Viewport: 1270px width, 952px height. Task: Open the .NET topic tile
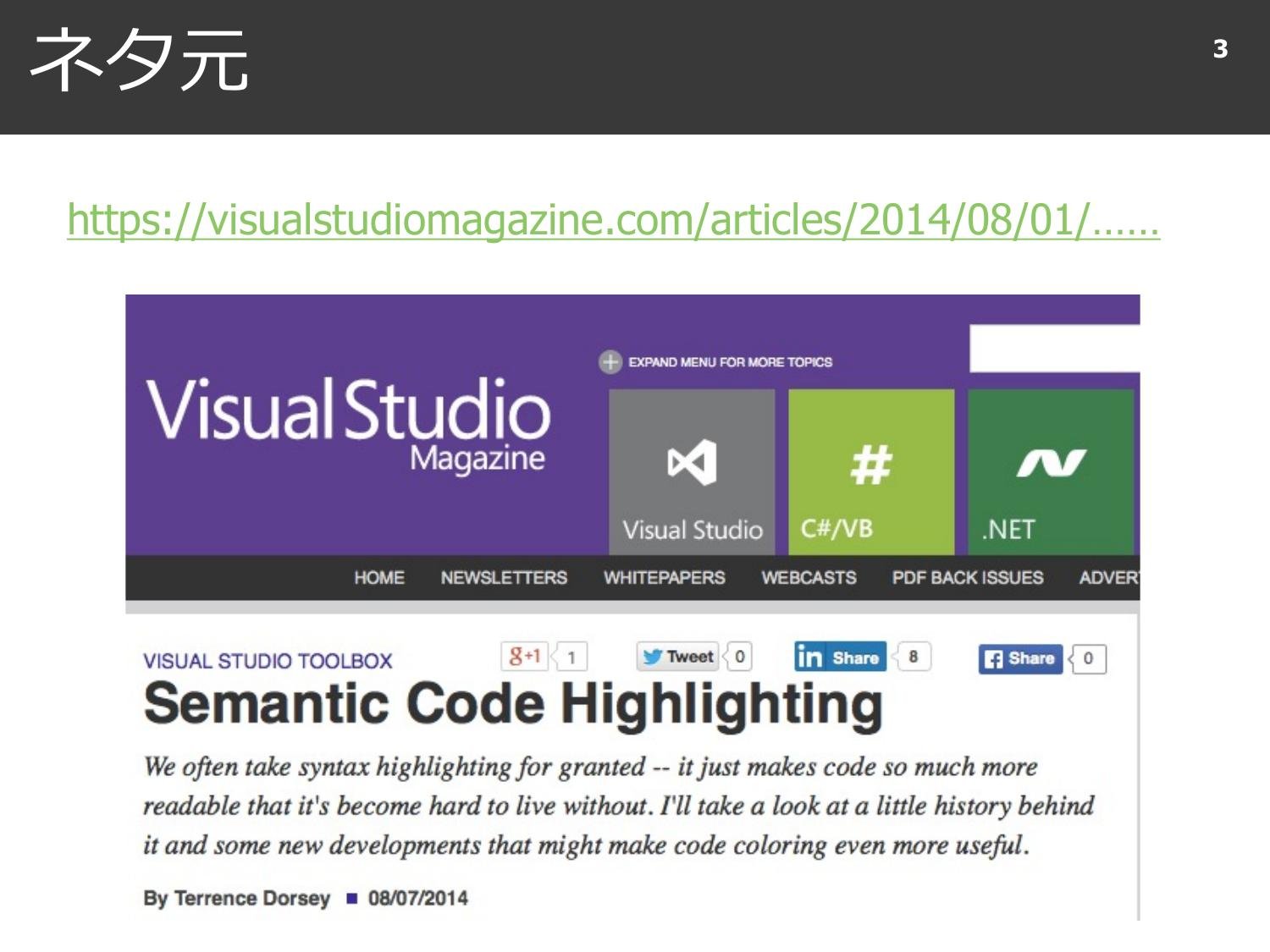coord(1050,471)
